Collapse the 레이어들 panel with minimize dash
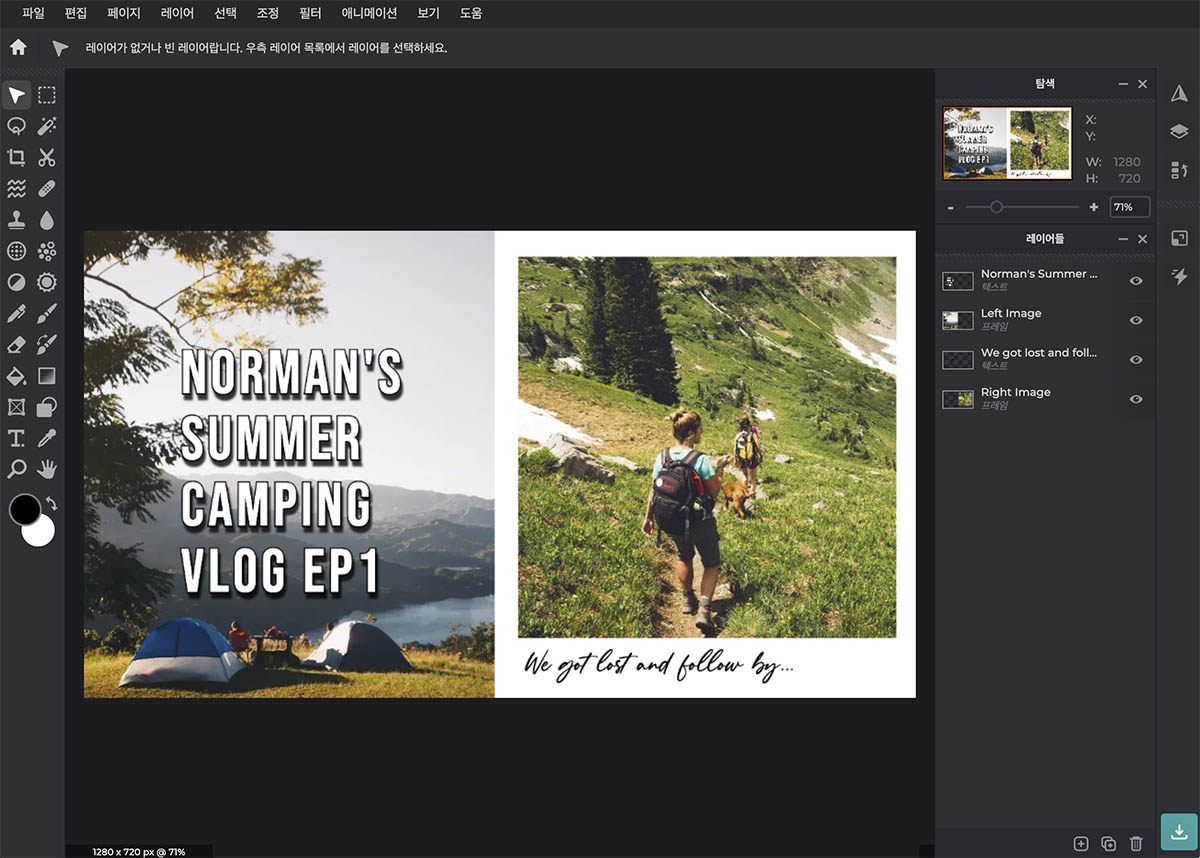1200x858 pixels. (1123, 239)
